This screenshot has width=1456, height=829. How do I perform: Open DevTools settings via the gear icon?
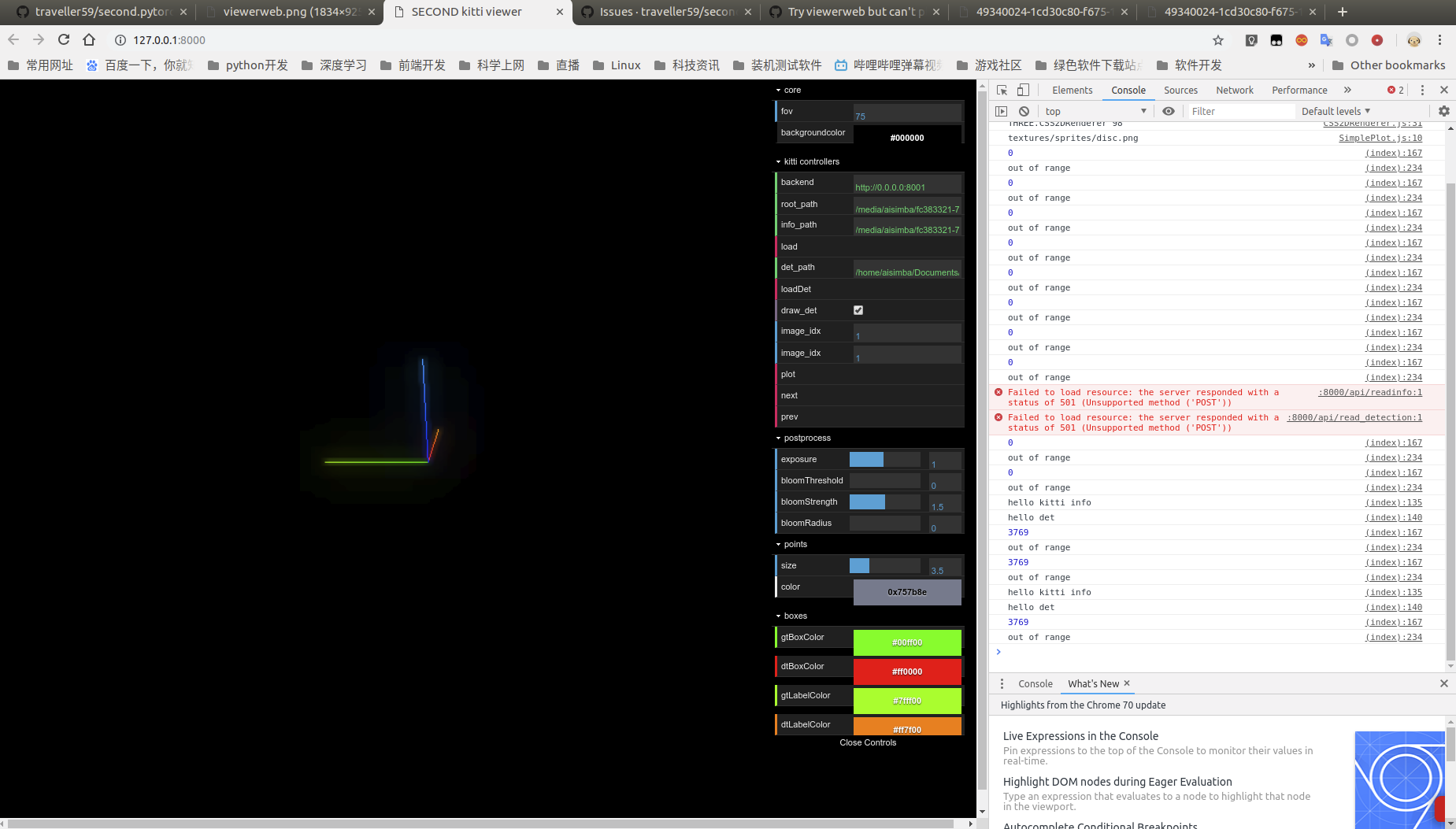coord(1444,110)
